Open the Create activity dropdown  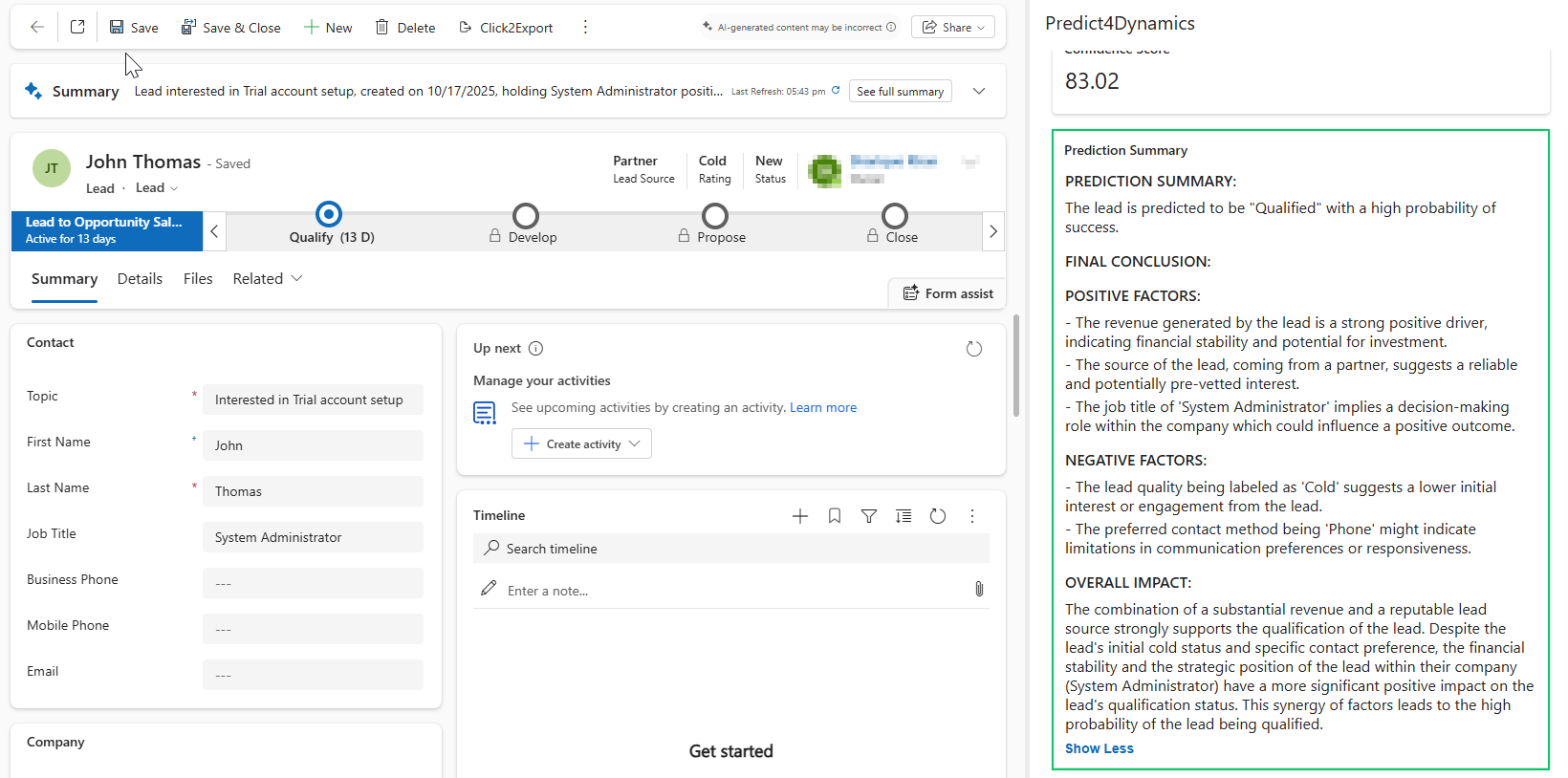[x=635, y=443]
